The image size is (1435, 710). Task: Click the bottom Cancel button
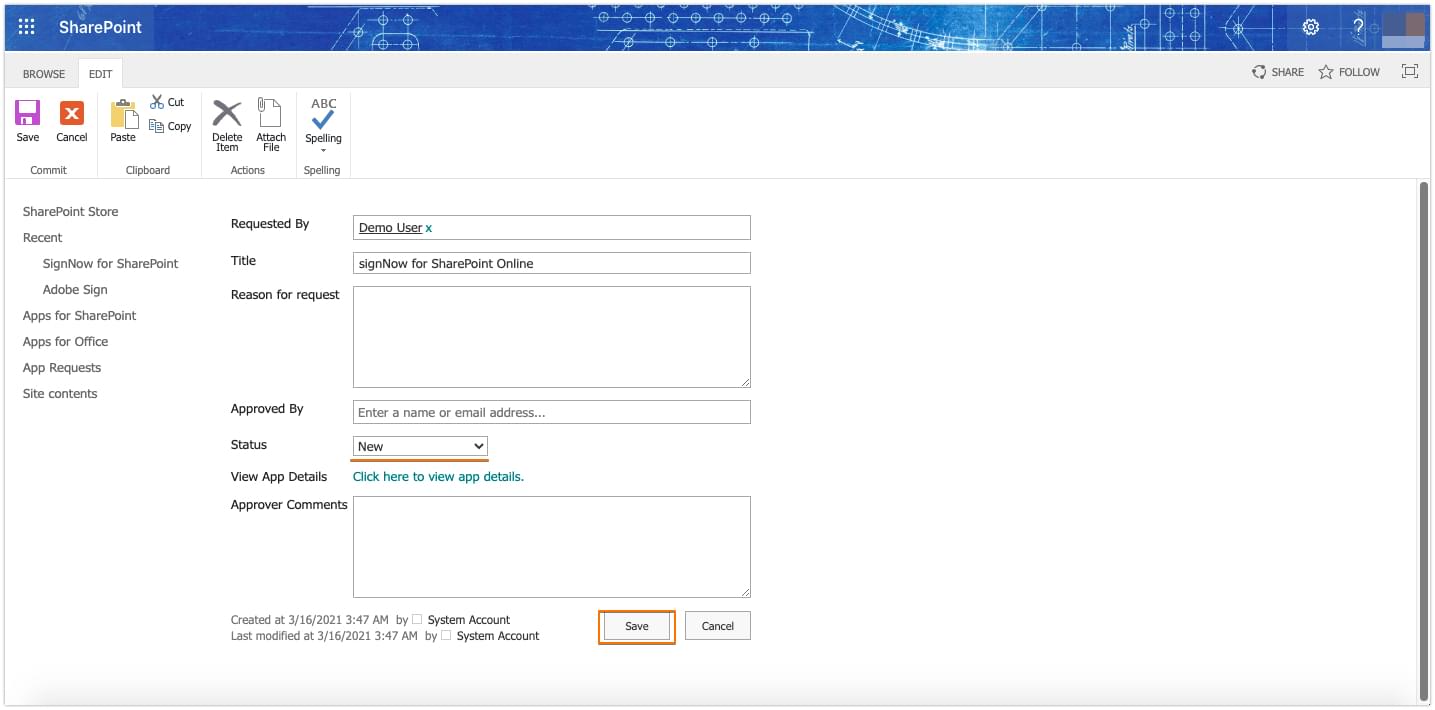click(718, 626)
